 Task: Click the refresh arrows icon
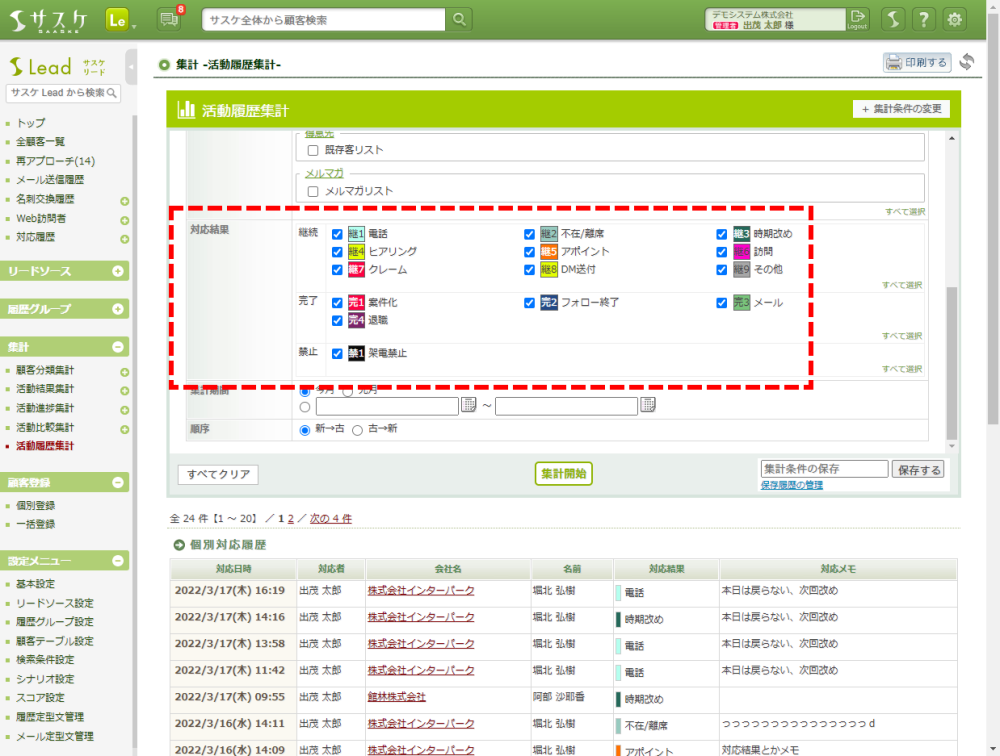coord(966,62)
